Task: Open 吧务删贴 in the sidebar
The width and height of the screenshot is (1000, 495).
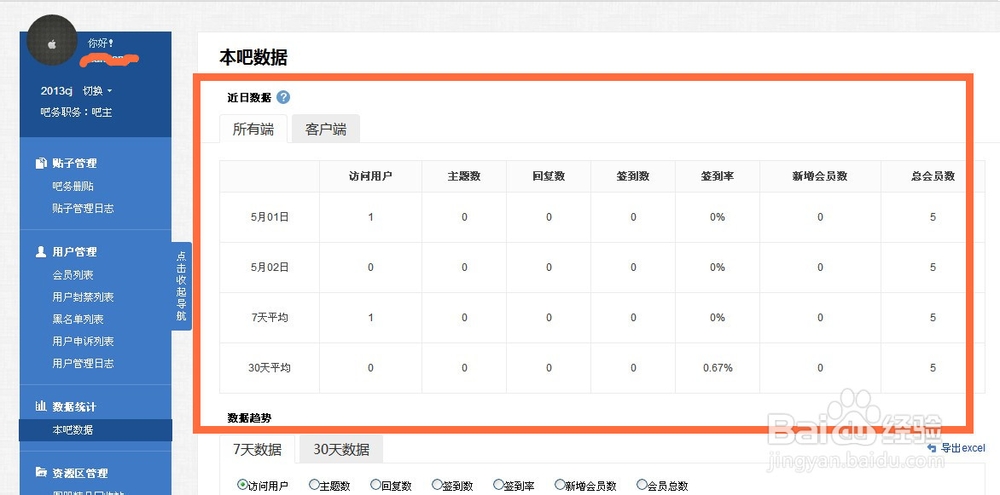Action: coord(73,186)
